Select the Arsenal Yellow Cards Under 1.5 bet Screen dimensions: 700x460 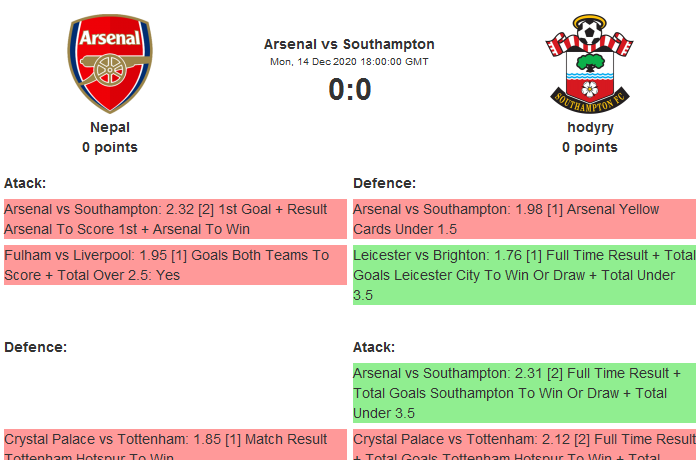(x=524, y=219)
